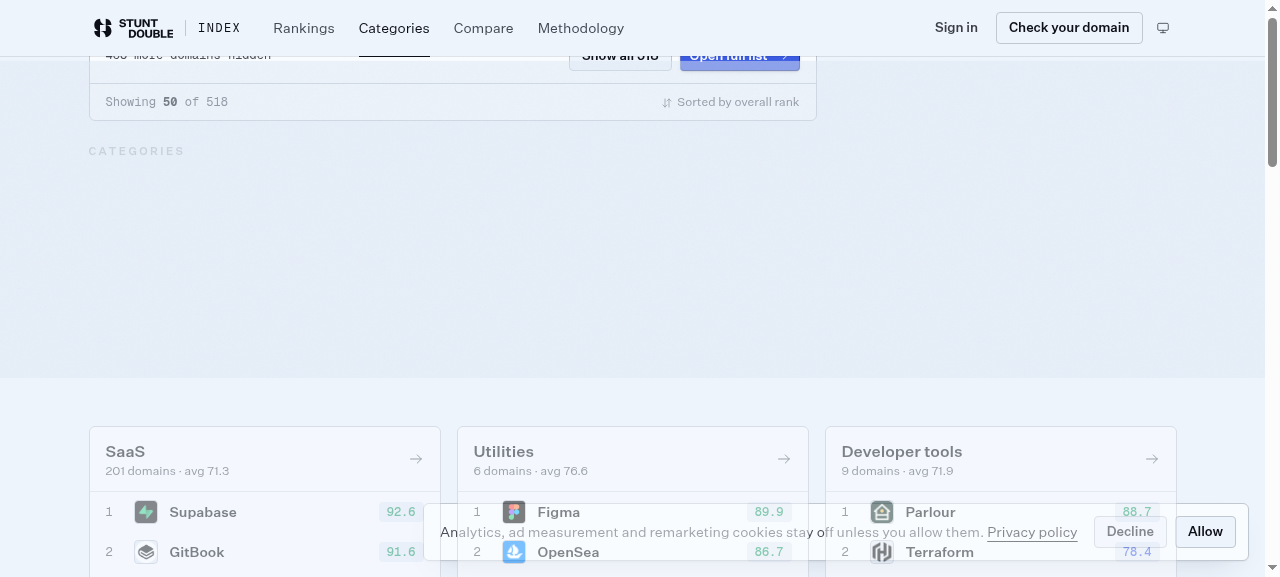Click the page vertical scrollbar thumb
Viewport: 1280px width, 577px height.
[x=1272, y=92]
